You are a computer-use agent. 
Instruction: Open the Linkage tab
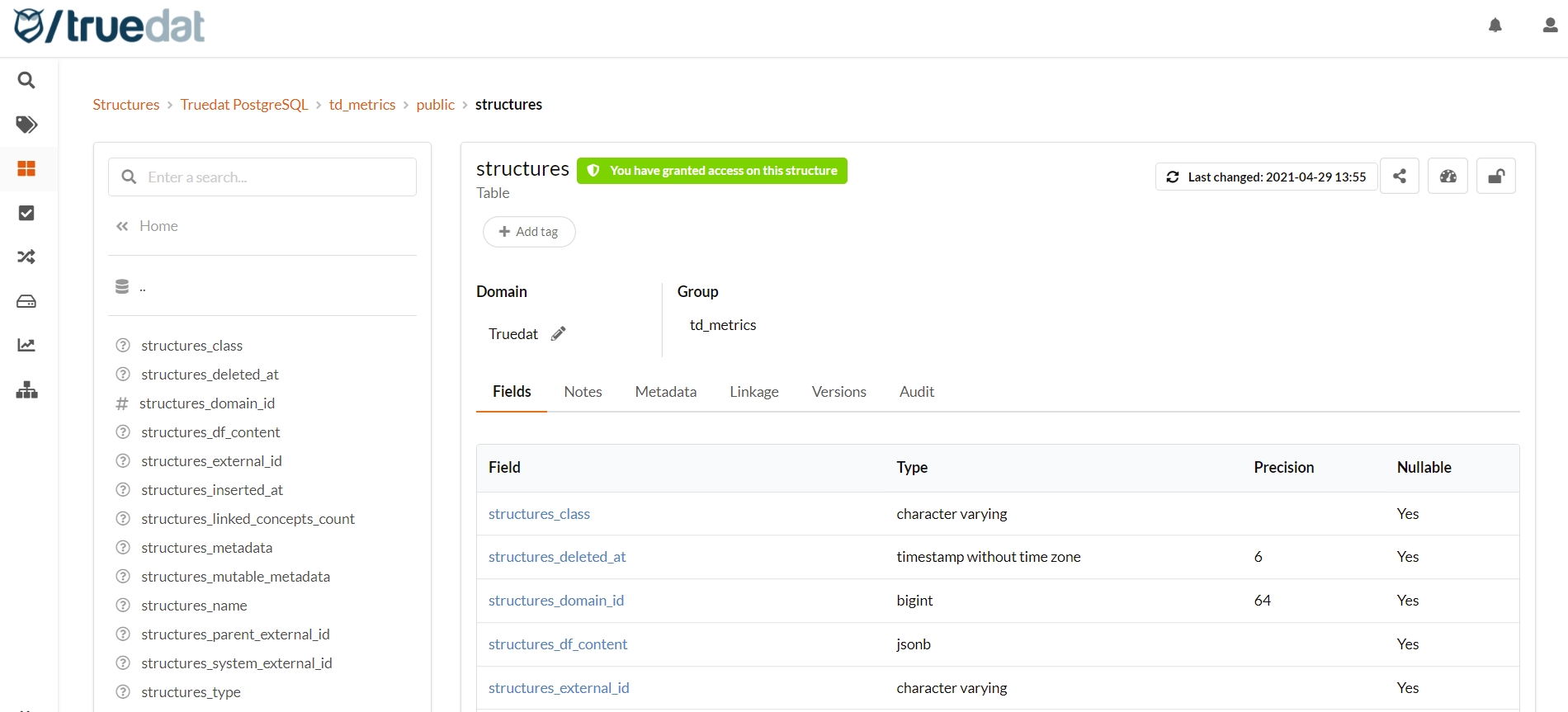click(753, 392)
